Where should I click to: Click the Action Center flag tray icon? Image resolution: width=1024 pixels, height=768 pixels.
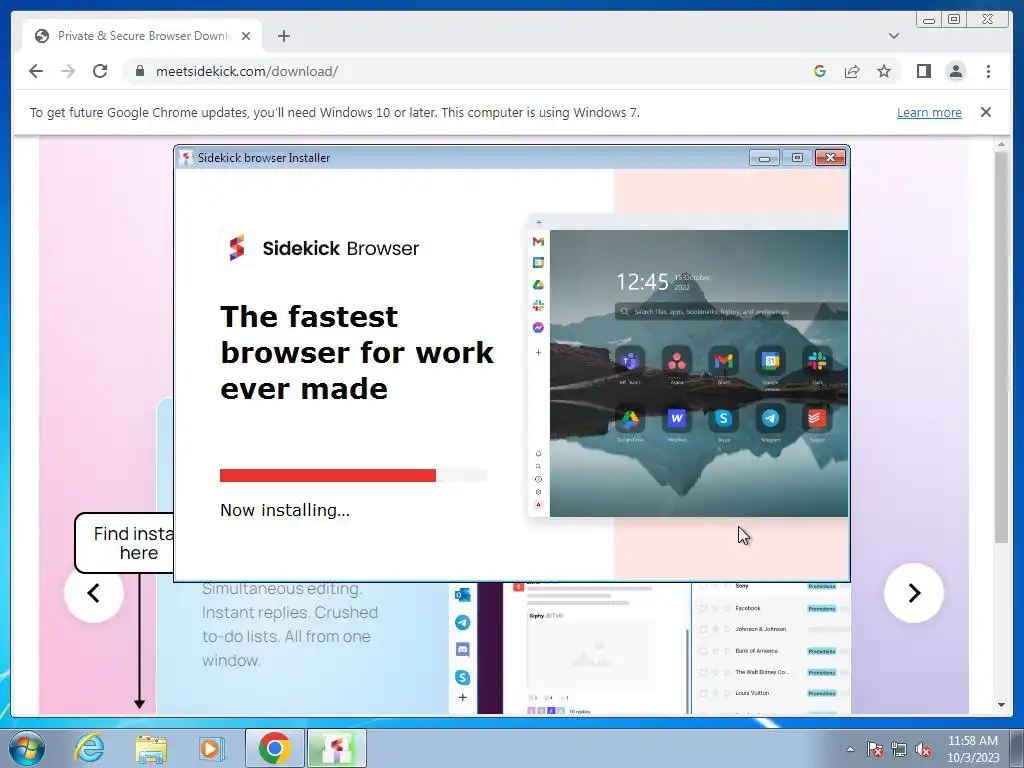pyautogui.click(x=875, y=749)
